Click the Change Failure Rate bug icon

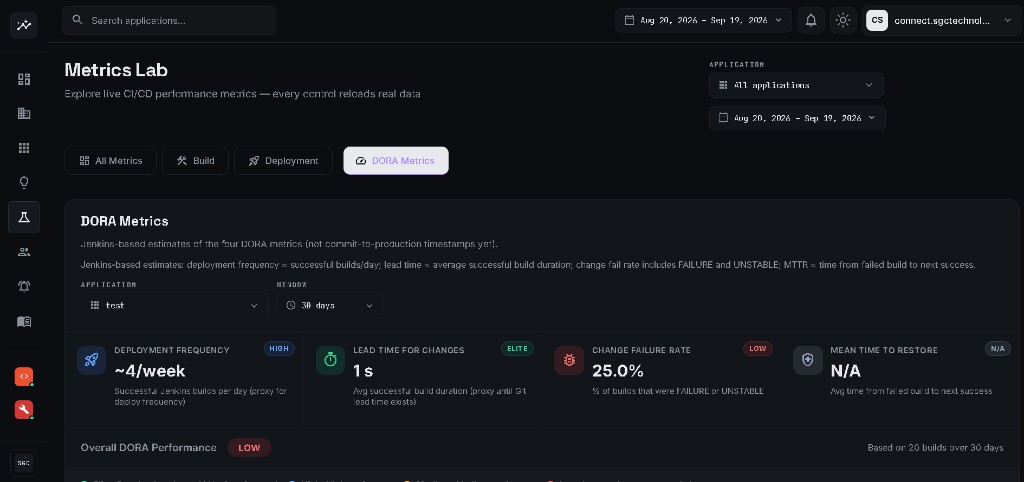point(569,360)
